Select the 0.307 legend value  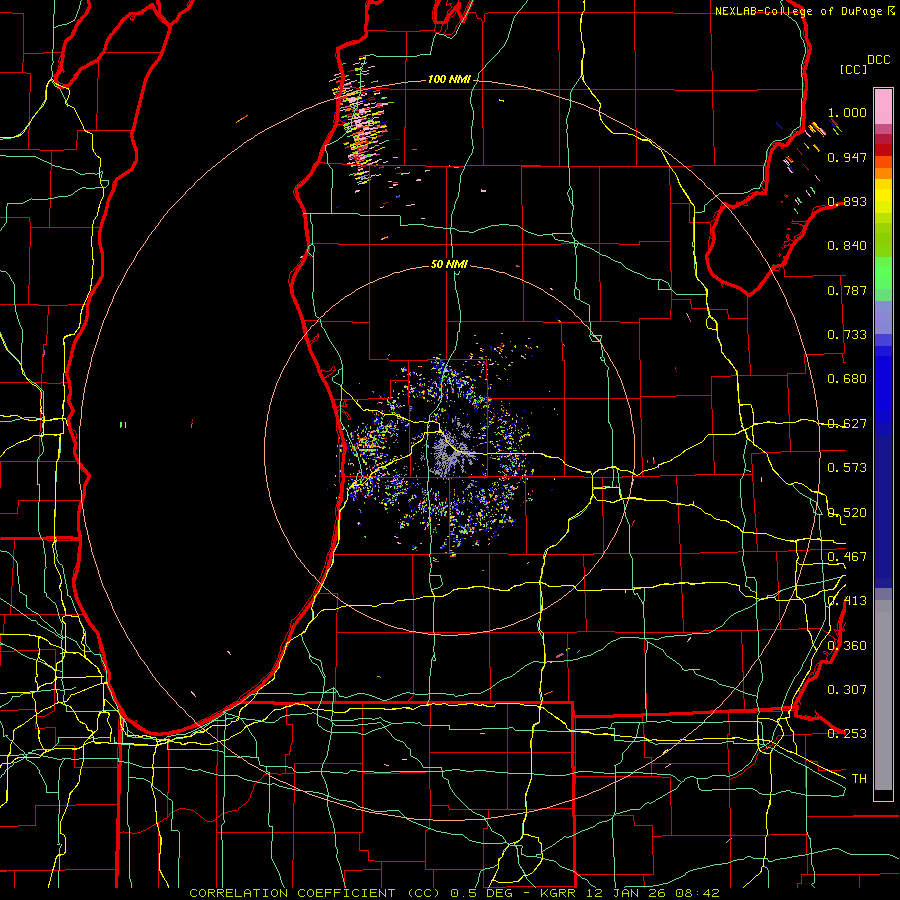[x=847, y=690]
